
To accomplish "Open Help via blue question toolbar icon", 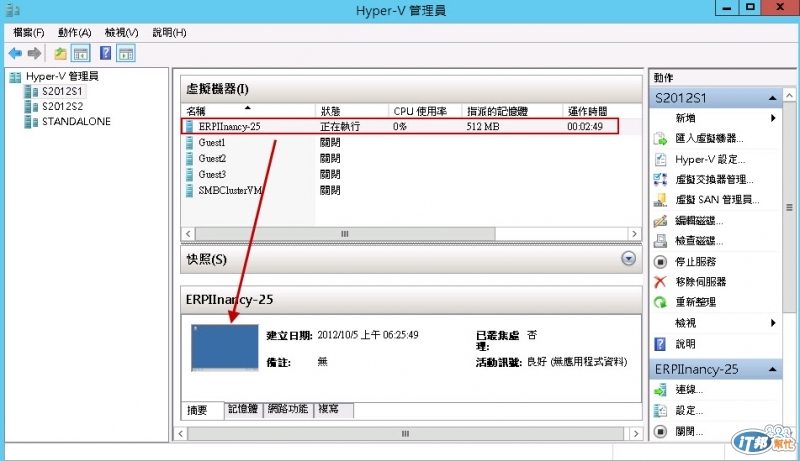I will pos(105,53).
